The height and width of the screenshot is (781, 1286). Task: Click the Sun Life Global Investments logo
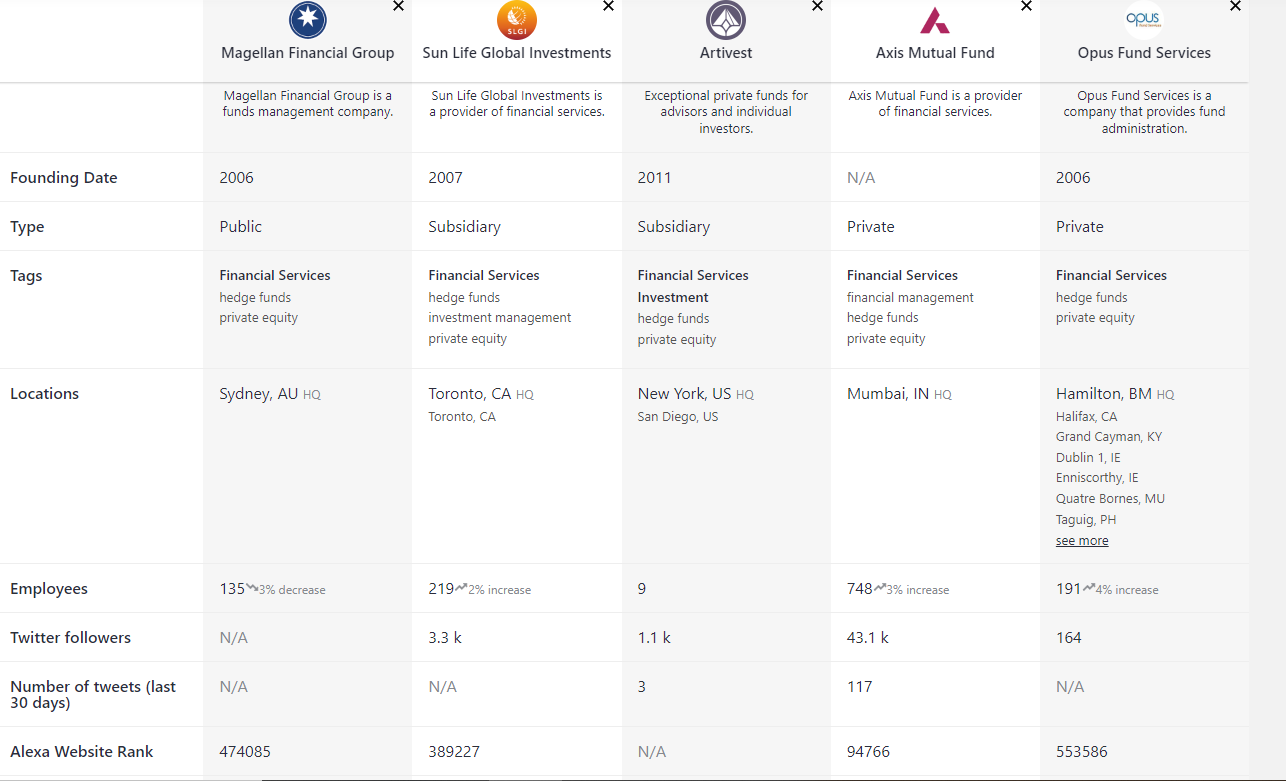pyautogui.click(x=517, y=20)
